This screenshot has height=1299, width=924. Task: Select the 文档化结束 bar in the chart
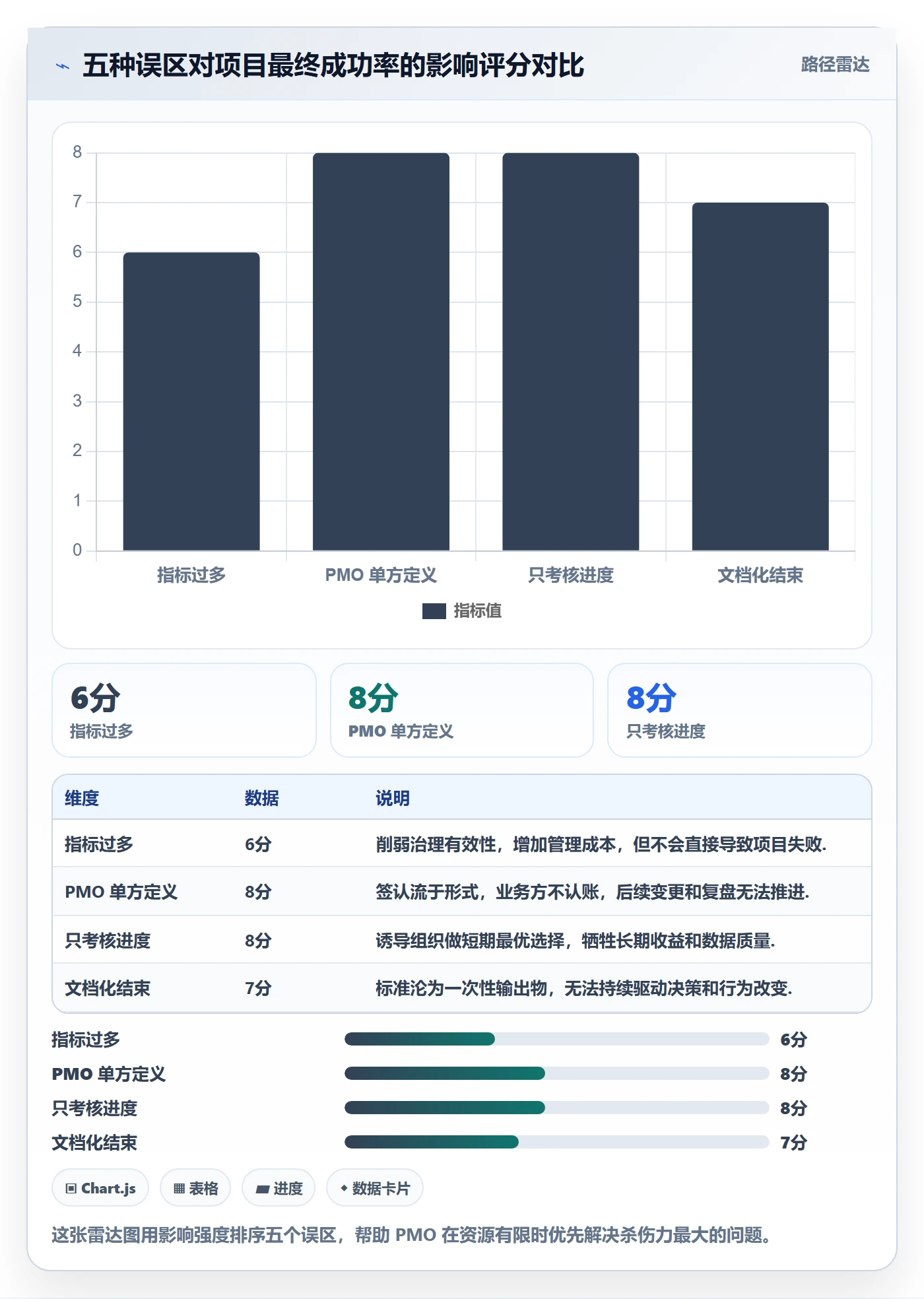click(x=760, y=376)
